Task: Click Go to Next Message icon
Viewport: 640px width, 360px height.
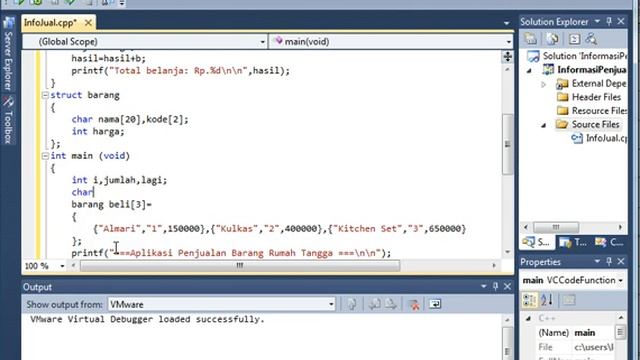Action: (x=391, y=304)
